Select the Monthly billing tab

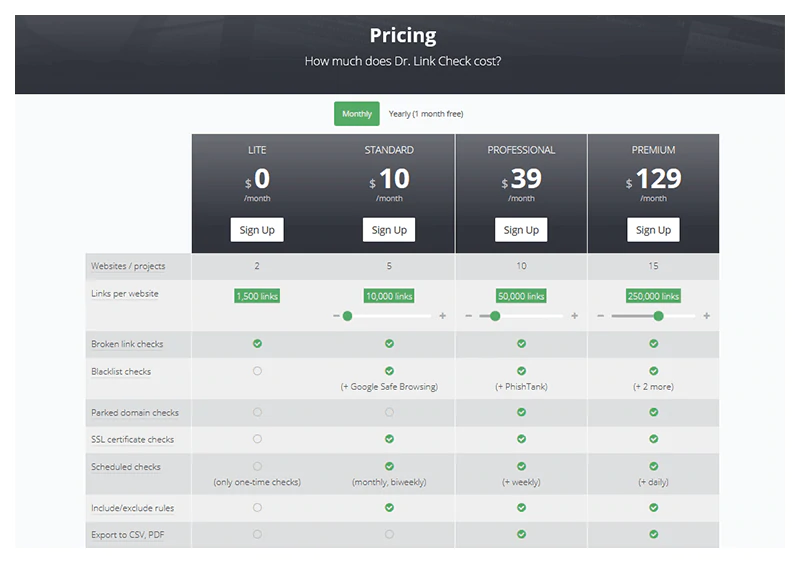(x=356, y=114)
